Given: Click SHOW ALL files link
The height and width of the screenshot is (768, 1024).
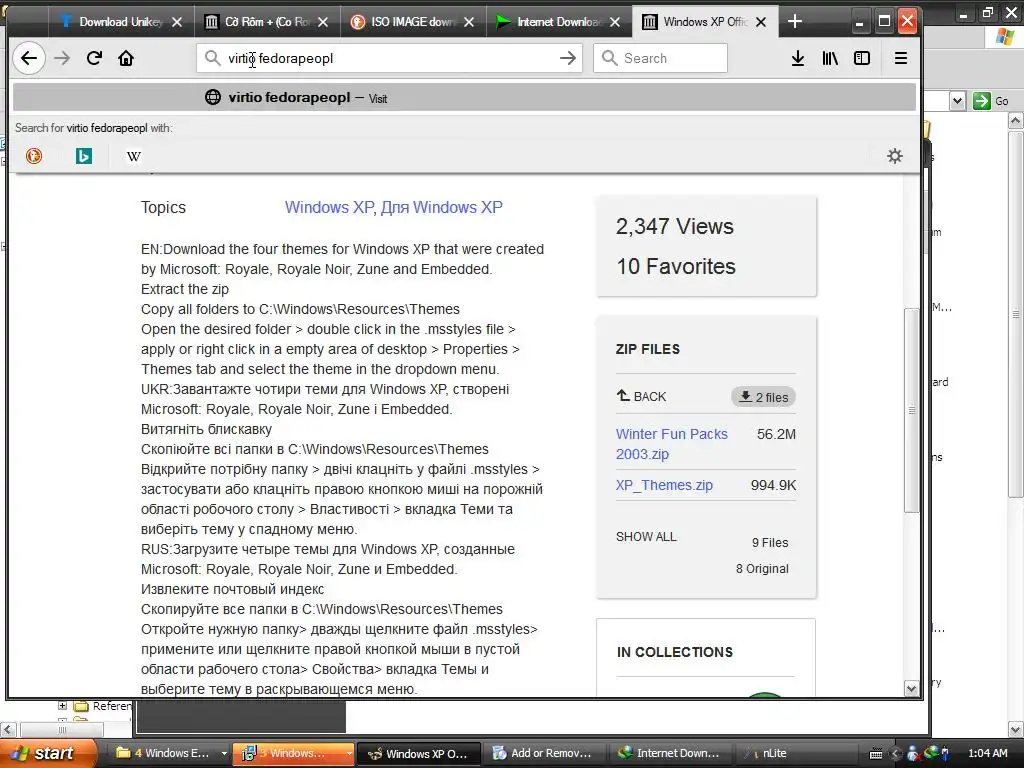Looking at the screenshot, I should (646, 537).
